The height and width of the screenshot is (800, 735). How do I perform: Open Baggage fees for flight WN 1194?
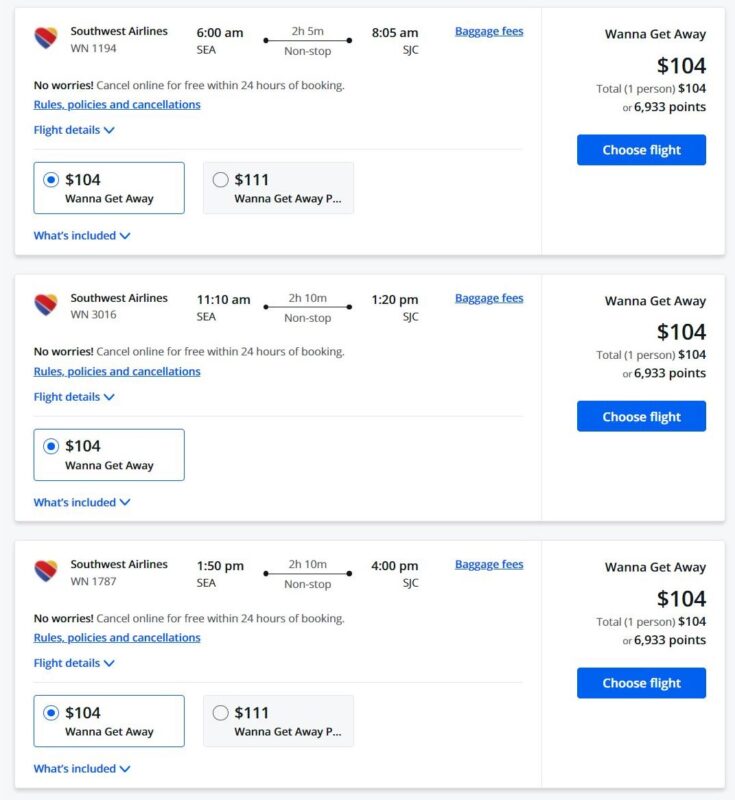(489, 31)
